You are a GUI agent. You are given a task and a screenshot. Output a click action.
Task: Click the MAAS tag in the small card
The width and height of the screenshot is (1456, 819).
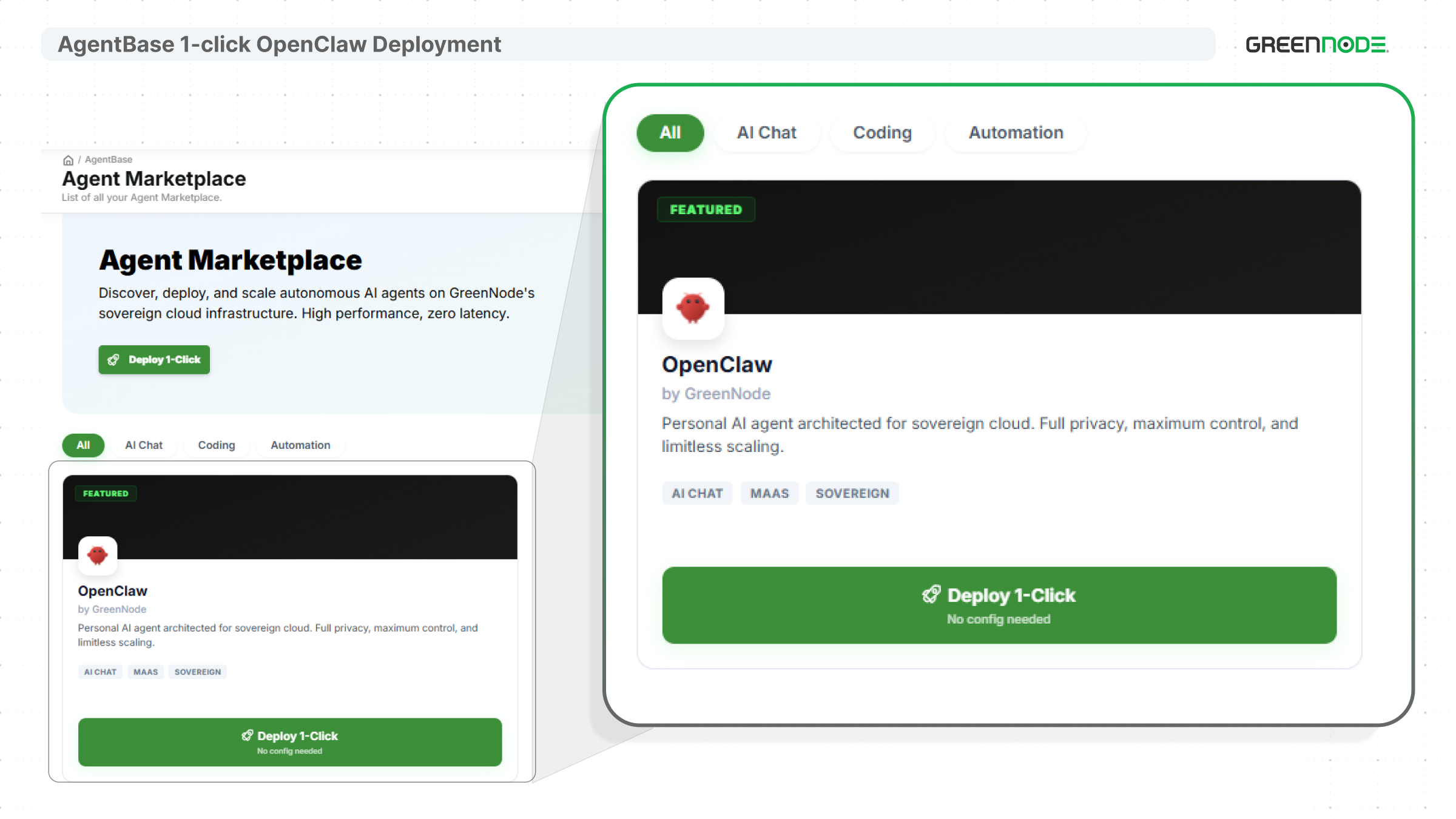coord(146,672)
